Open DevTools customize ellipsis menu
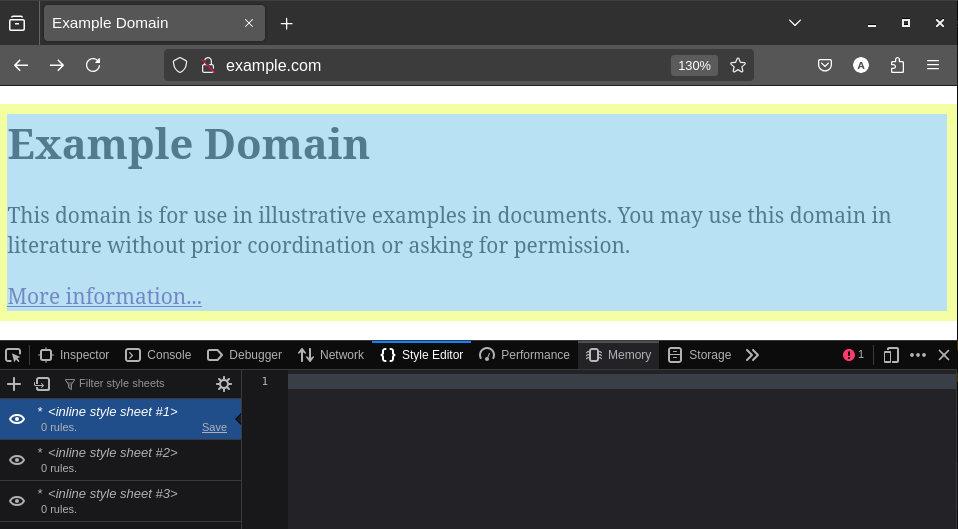The image size is (958, 529). [918, 355]
